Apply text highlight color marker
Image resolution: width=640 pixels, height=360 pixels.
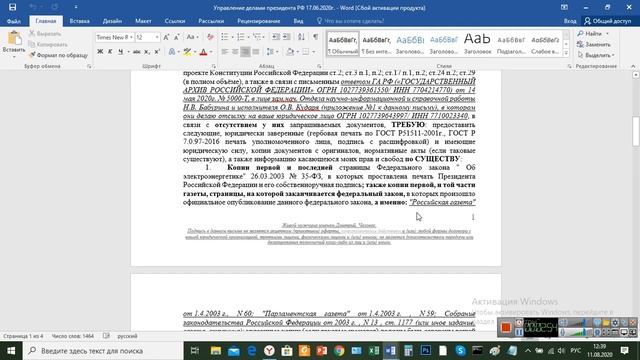(187, 52)
